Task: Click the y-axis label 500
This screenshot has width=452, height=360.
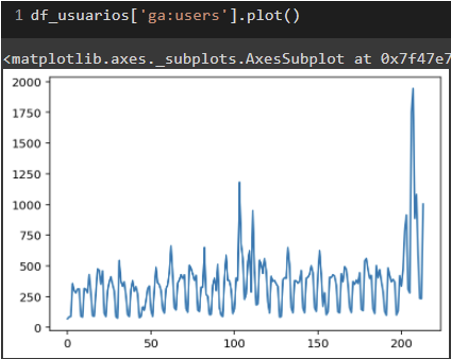Action: tap(30, 266)
